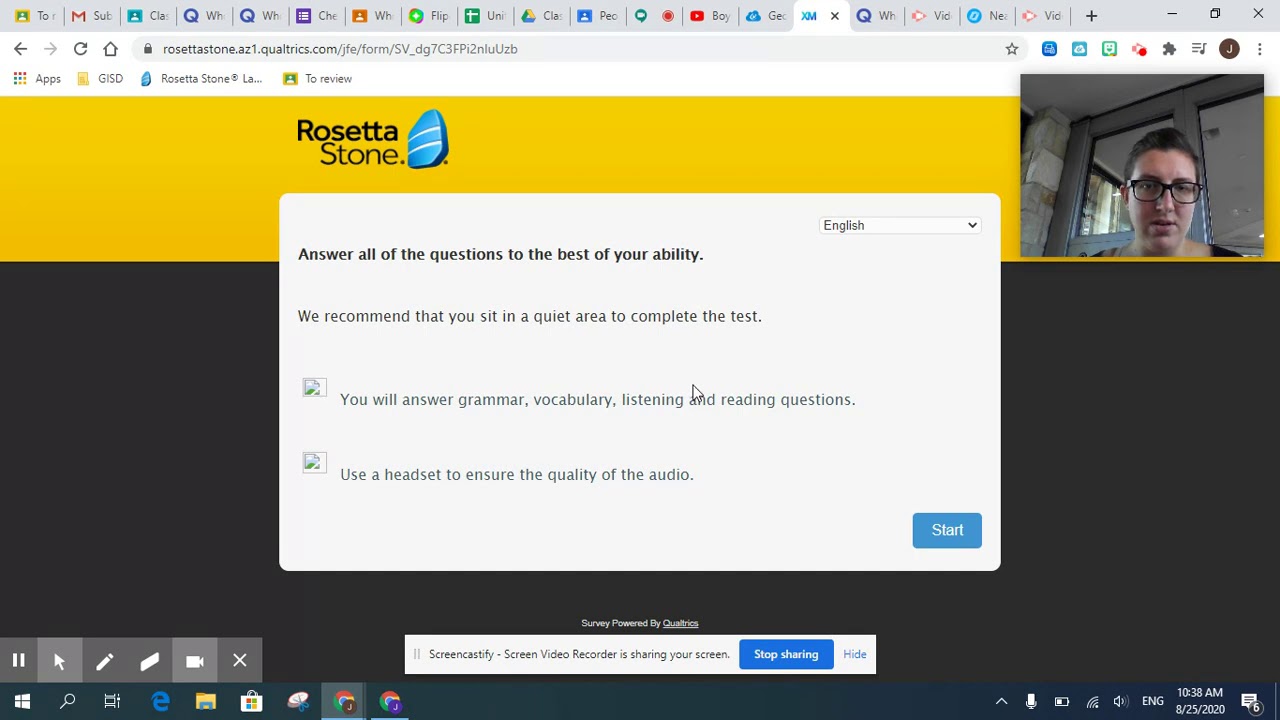
Task: Open the Windows notification center
Action: [x=1251, y=702]
